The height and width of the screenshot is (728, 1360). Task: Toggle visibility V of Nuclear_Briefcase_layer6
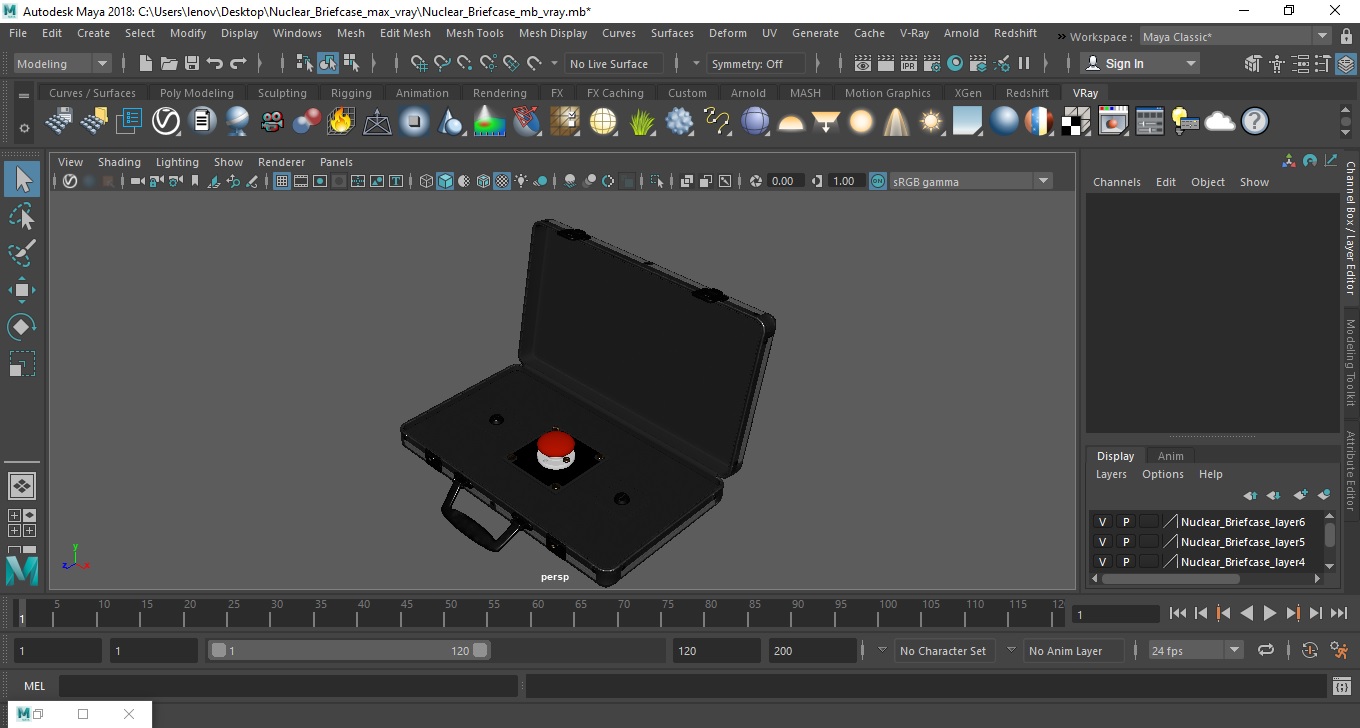point(1102,522)
